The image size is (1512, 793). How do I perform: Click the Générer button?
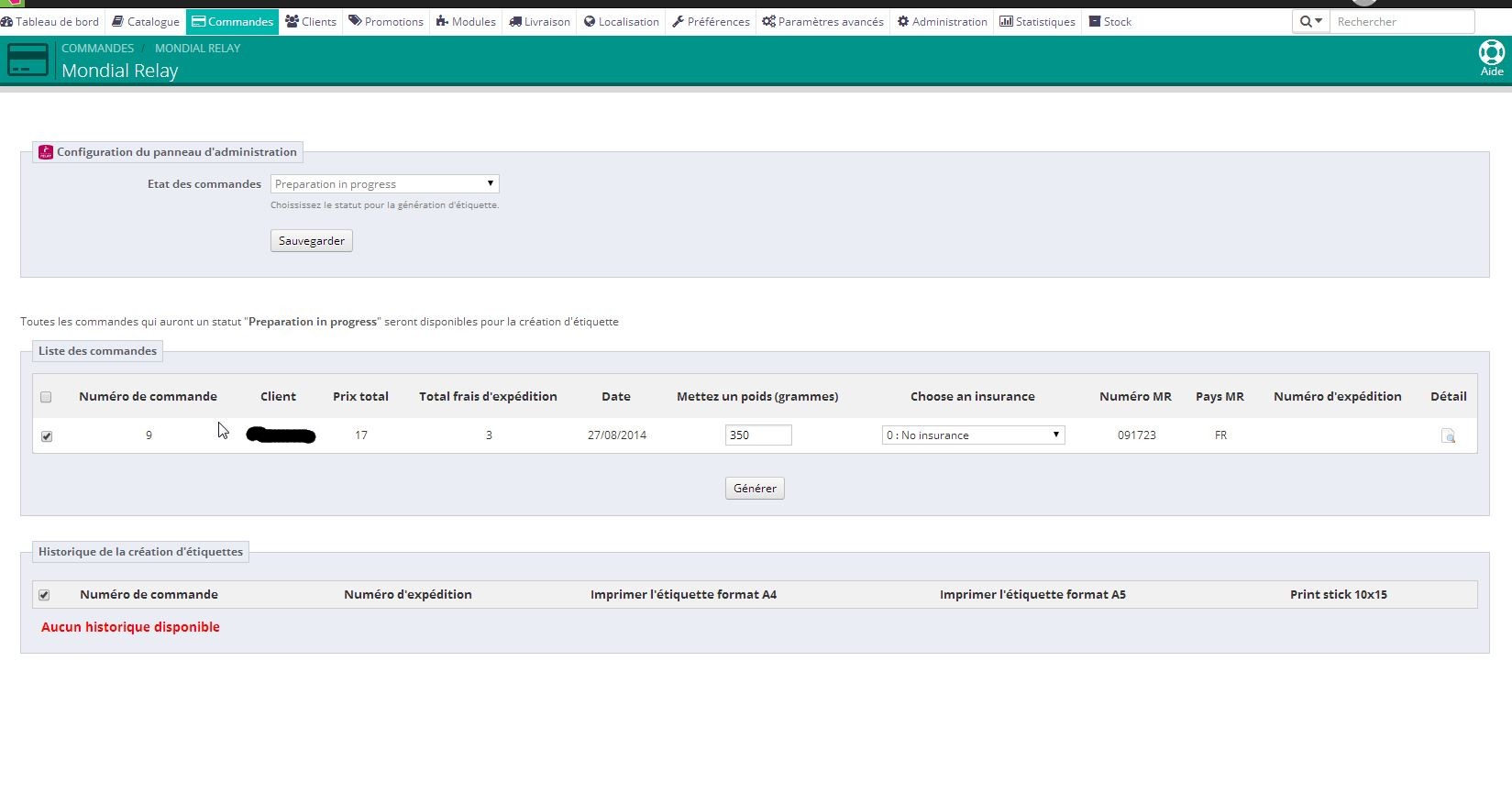pyautogui.click(x=755, y=488)
